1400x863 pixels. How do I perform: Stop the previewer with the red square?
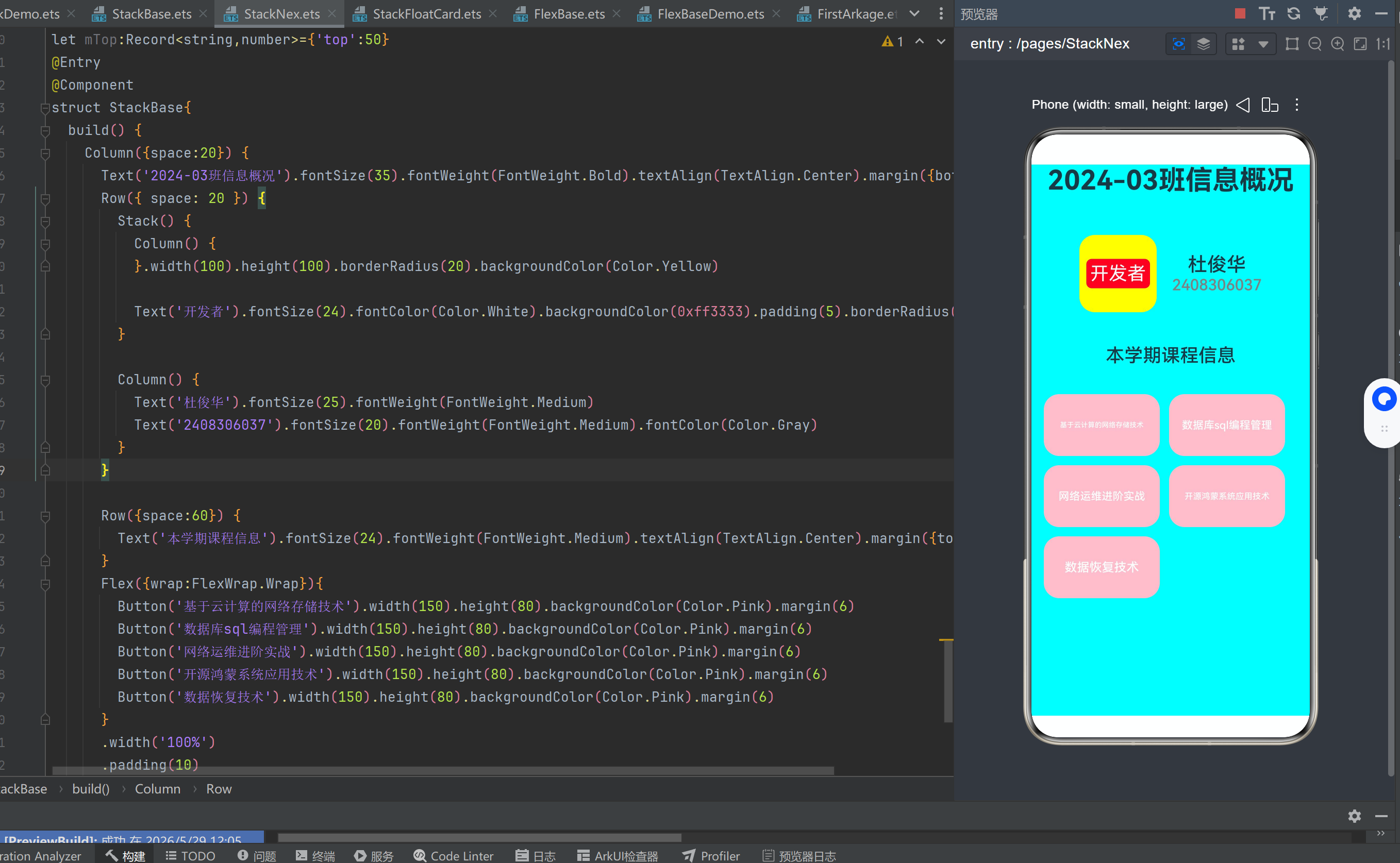1240,14
